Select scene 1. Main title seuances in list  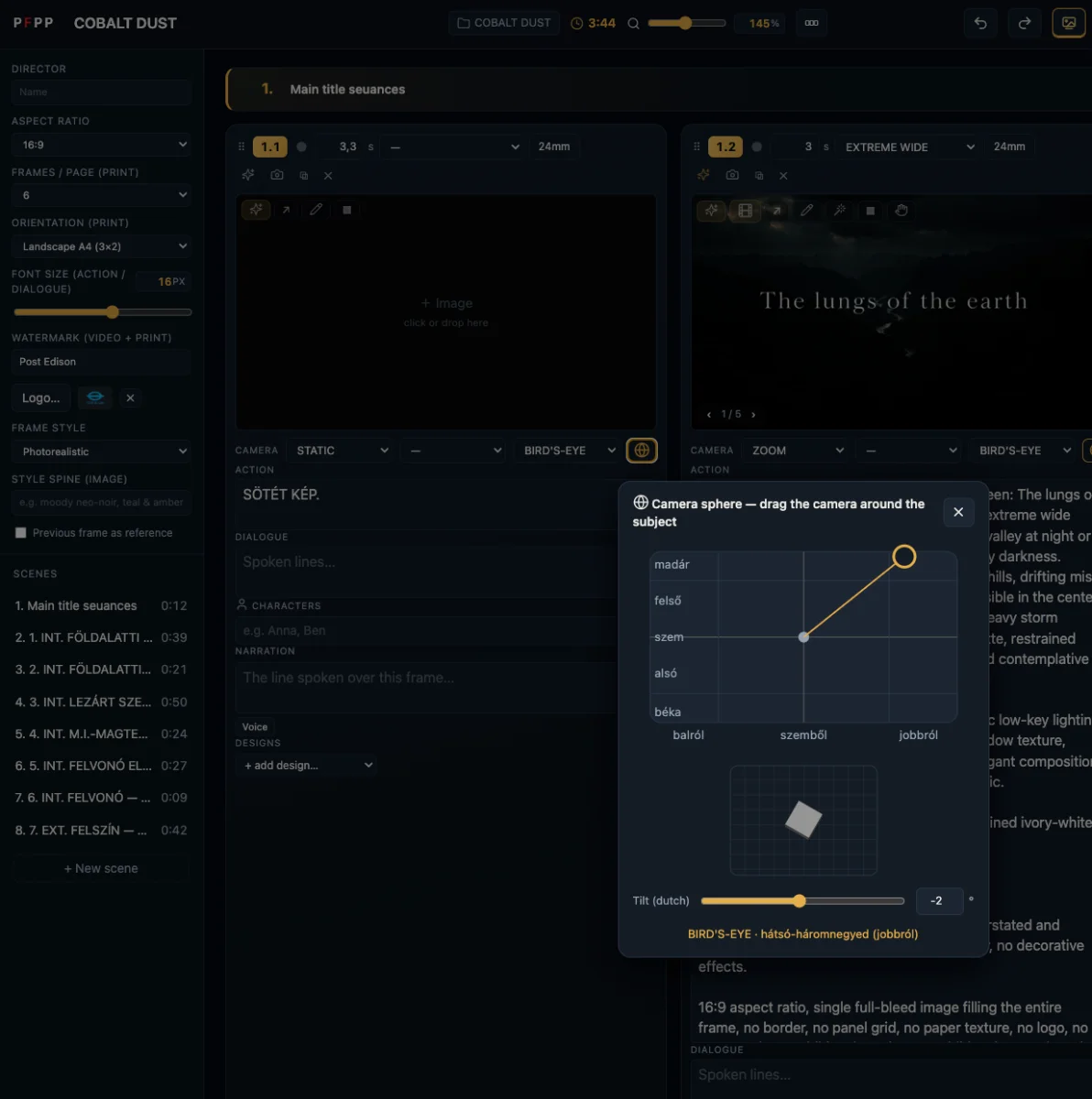(x=101, y=605)
